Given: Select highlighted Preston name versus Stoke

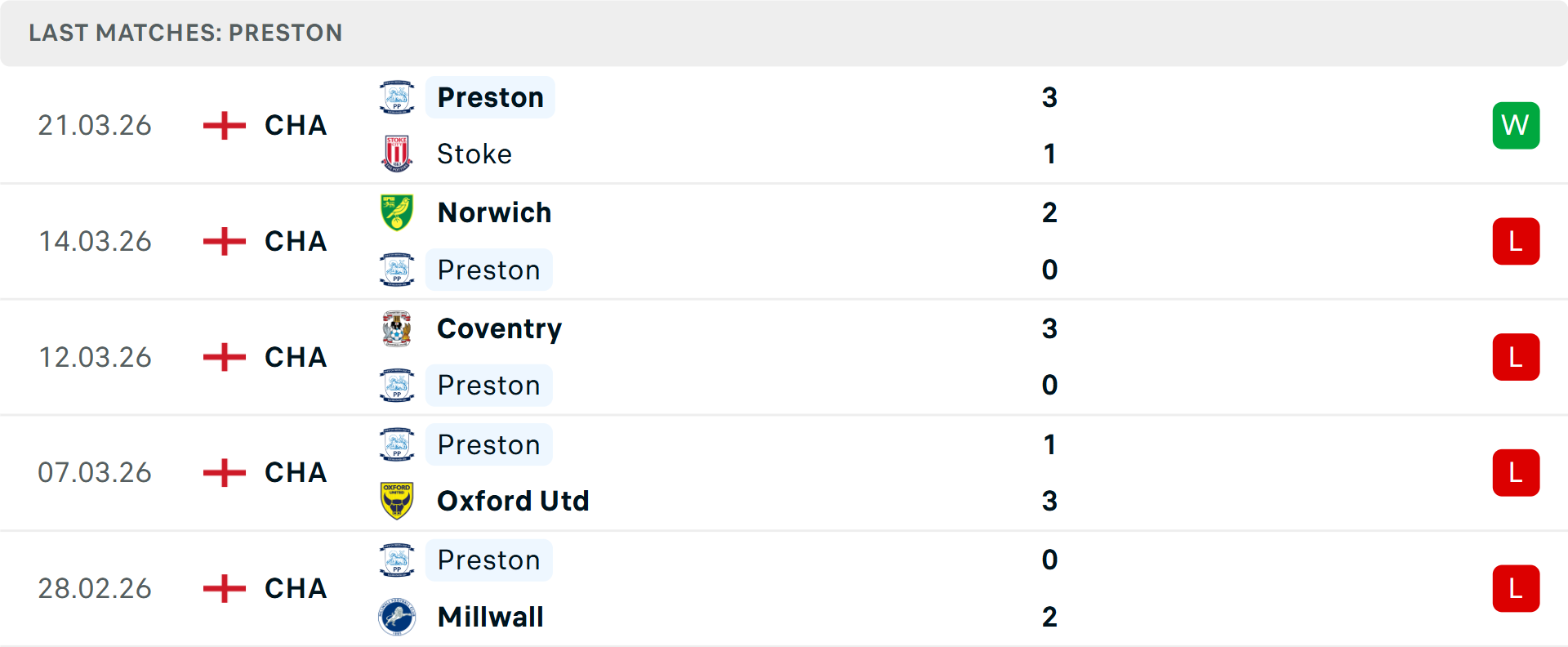Looking at the screenshot, I should click(490, 97).
